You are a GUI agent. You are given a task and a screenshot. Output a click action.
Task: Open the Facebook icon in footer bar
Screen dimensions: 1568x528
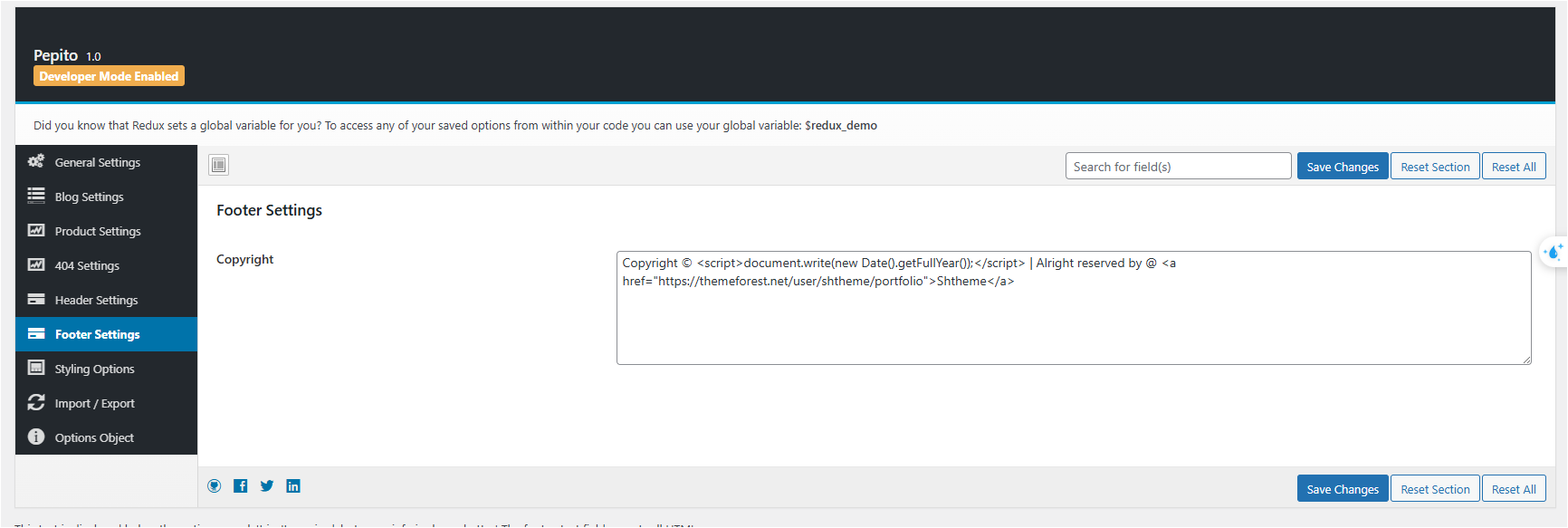(x=241, y=486)
